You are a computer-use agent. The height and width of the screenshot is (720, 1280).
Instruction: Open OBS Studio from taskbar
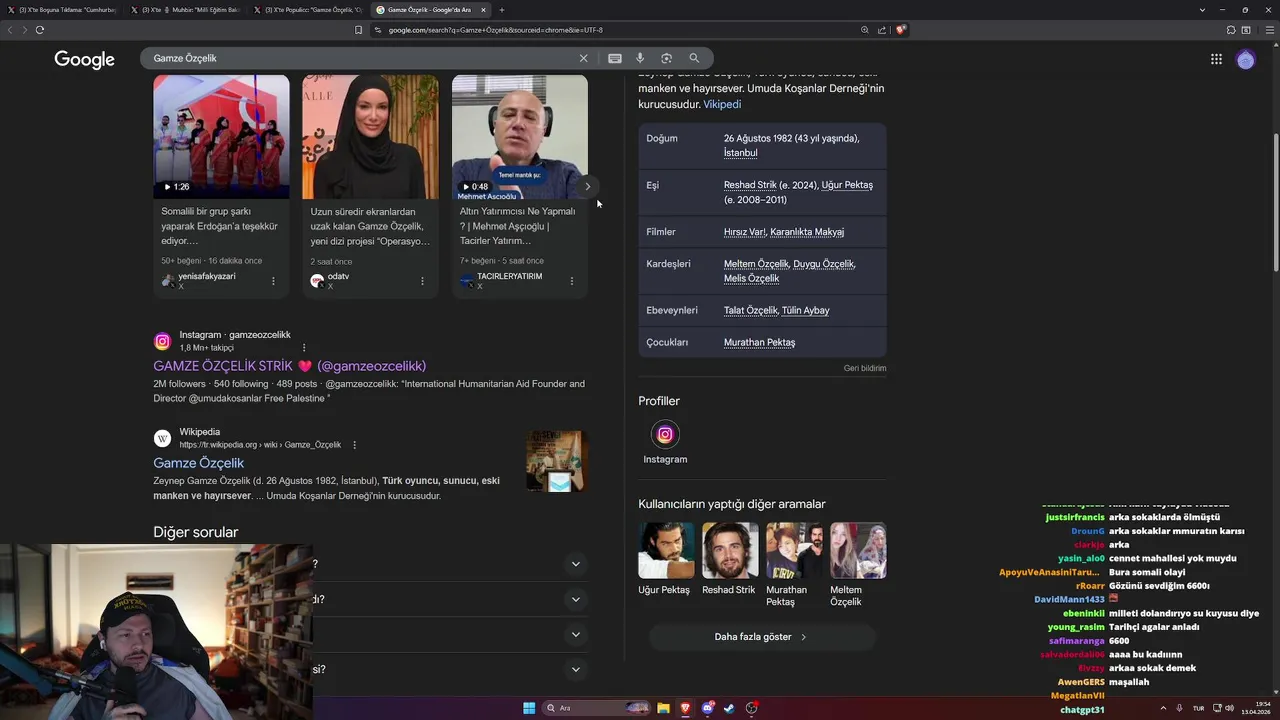(752, 708)
